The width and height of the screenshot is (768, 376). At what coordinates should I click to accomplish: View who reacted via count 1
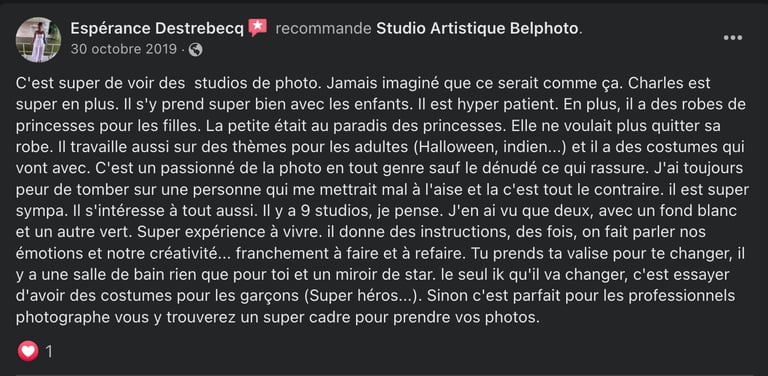pyautogui.click(x=48, y=352)
